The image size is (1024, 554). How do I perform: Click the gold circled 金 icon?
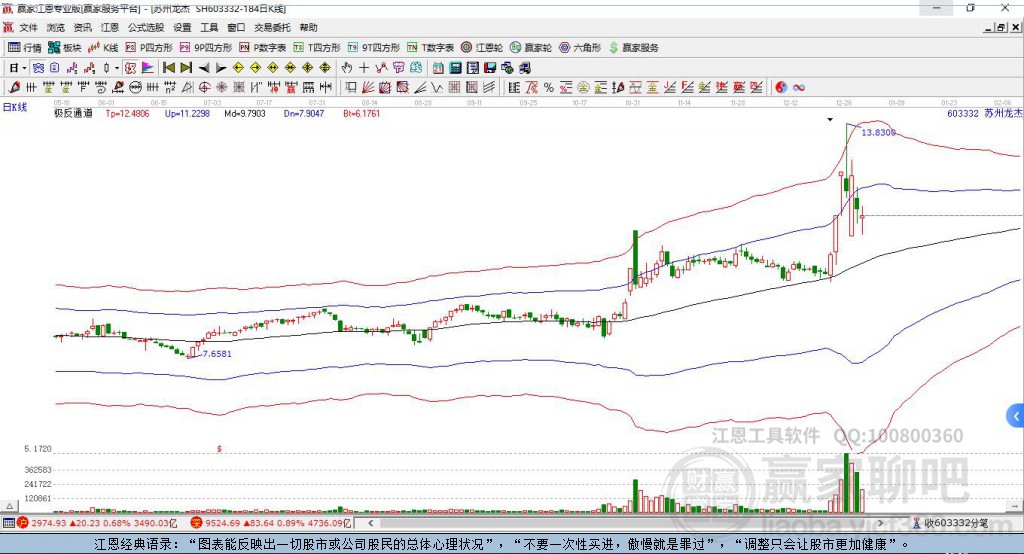click(583, 87)
